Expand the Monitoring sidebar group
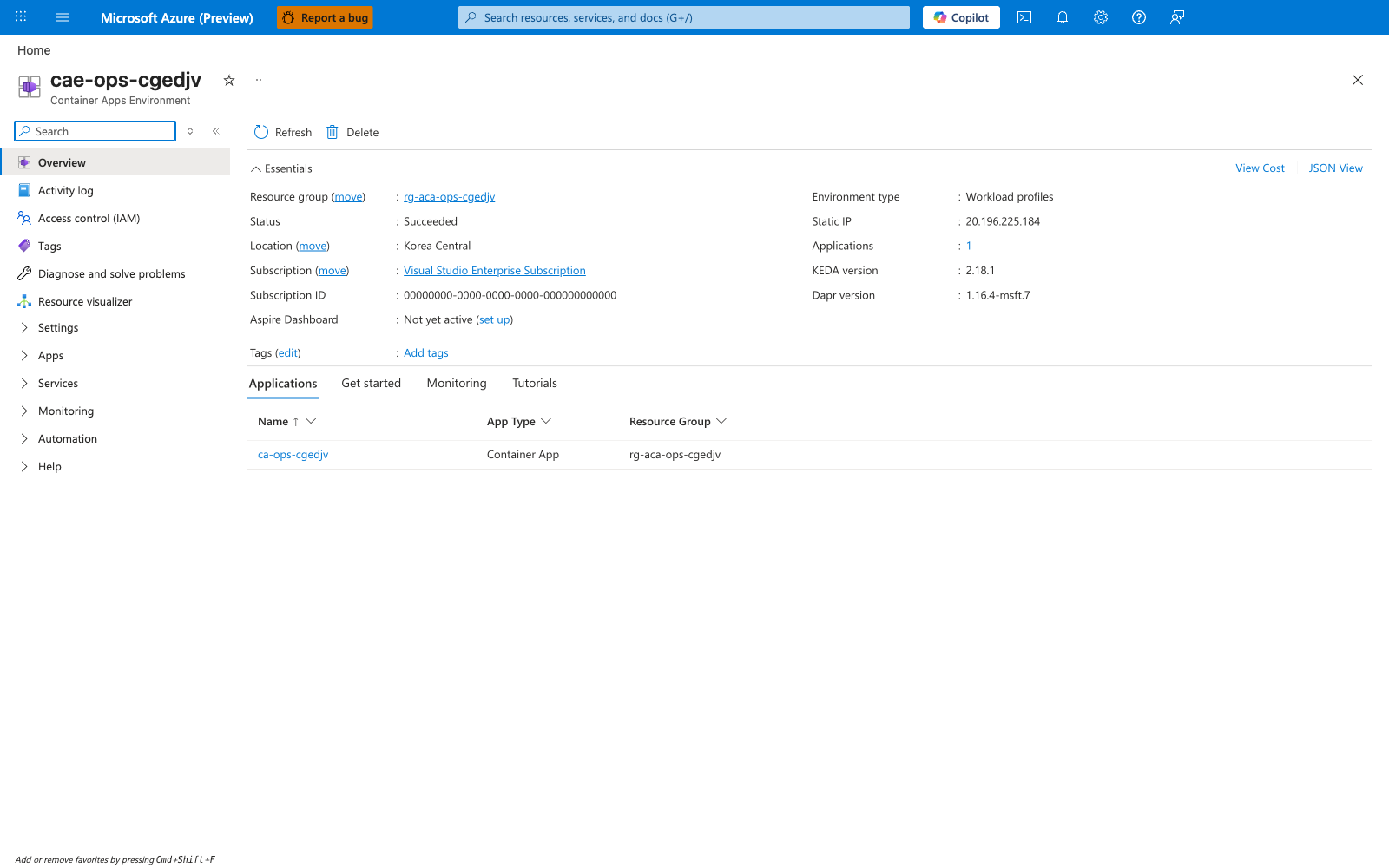Viewport: 1389px width, 868px height. pos(66,411)
